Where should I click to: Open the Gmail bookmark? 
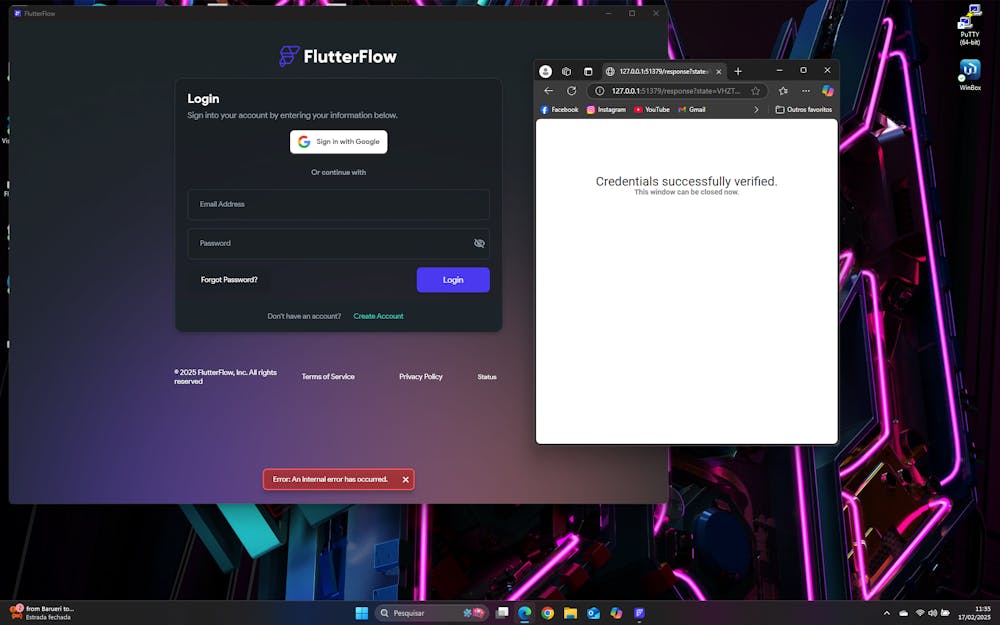point(692,110)
